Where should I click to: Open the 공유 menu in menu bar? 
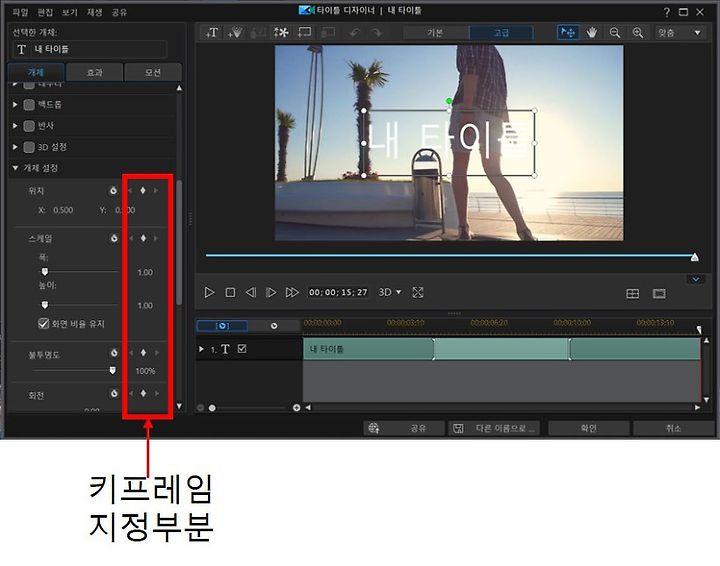pyautogui.click(x=119, y=12)
